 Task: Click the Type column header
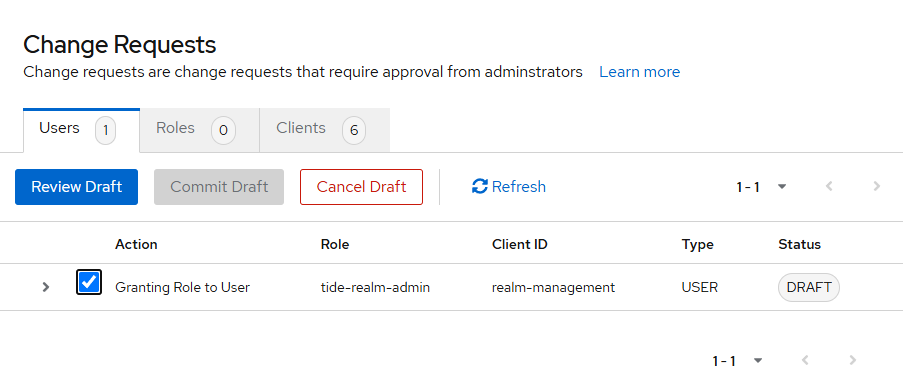coord(697,244)
